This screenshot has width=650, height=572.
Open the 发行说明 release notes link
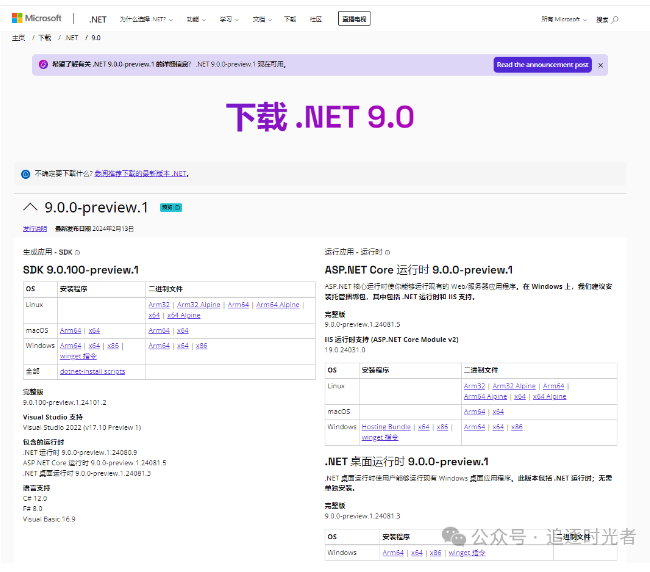[x=35, y=229]
